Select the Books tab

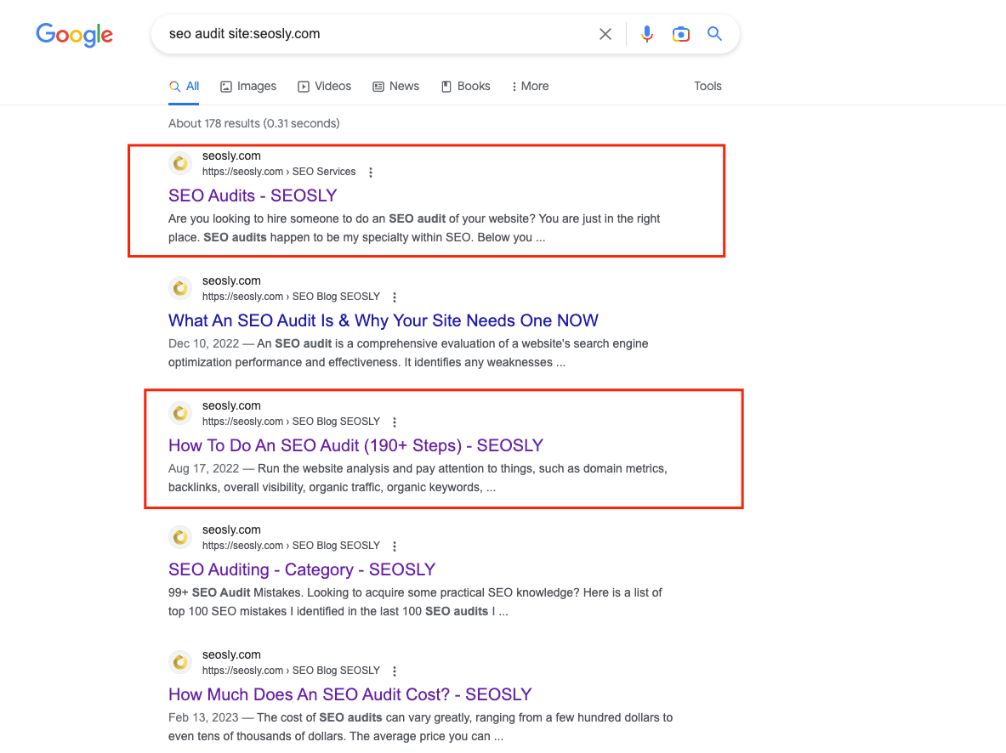tap(465, 86)
